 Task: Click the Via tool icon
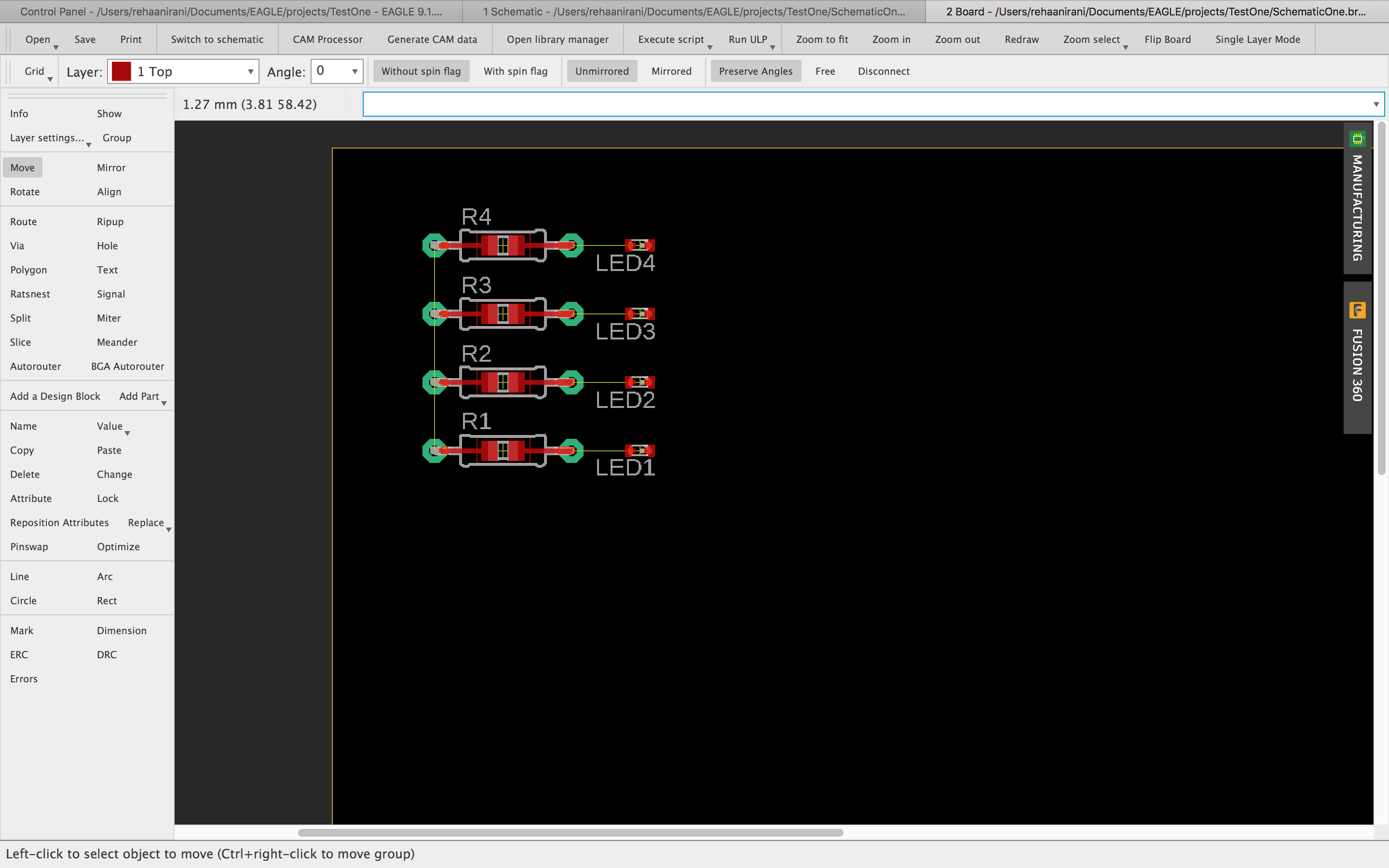click(17, 245)
